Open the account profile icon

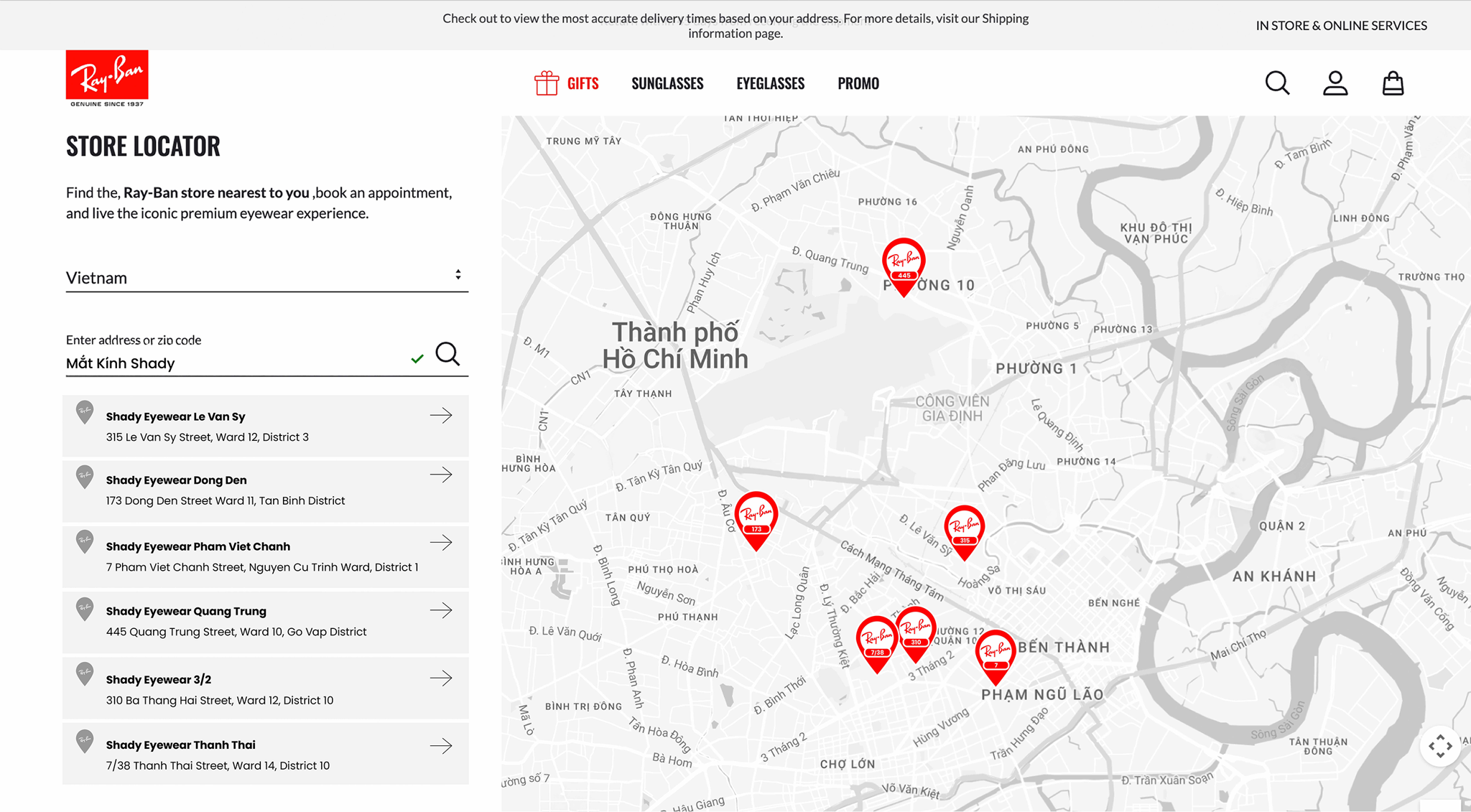[x=1335, y=83]
